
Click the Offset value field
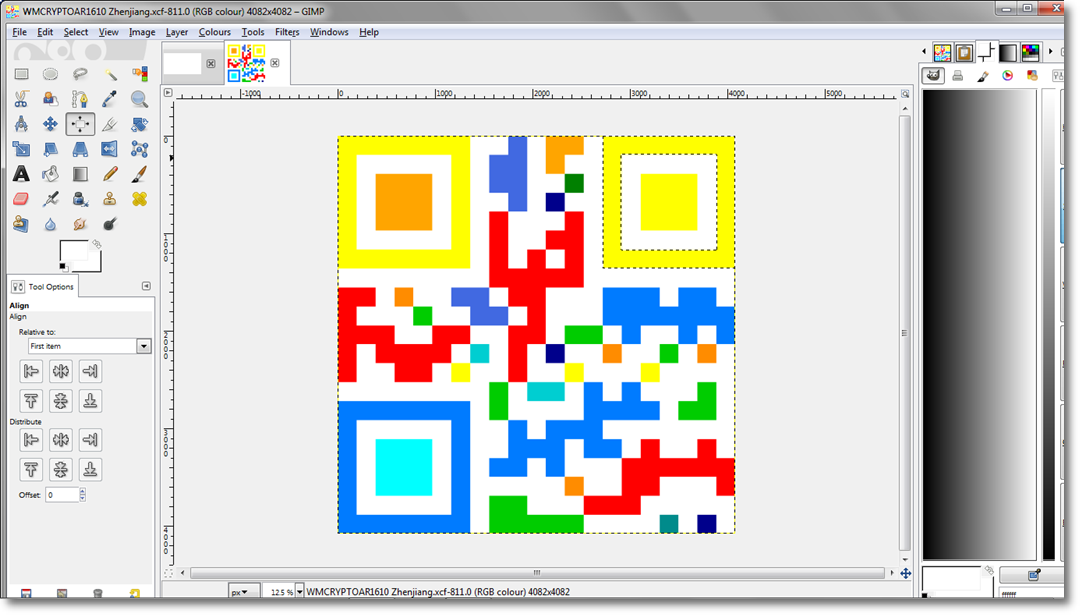[62, 494]
